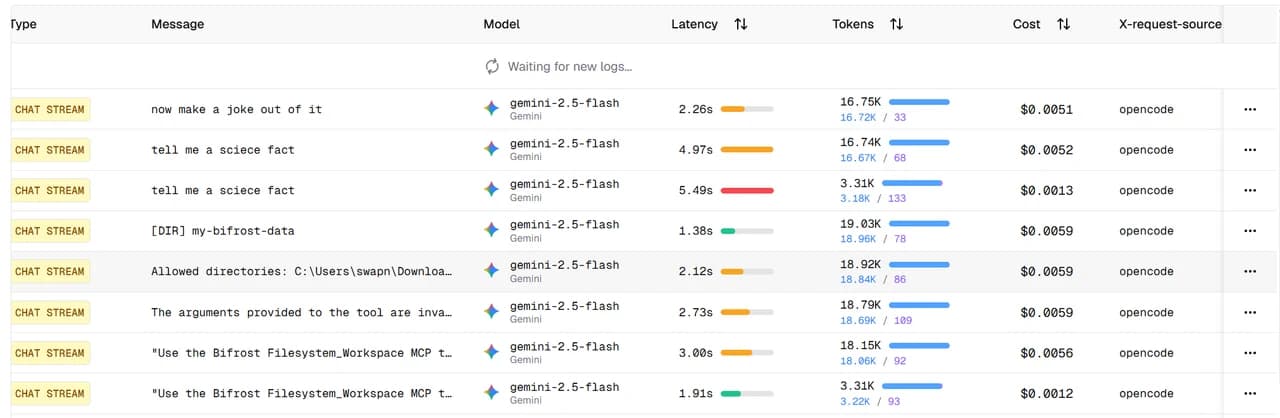Screen dimensions: 1280x418
Task: Open more options for the 3.00s latency row
Action: click(x=1250, y=353)
